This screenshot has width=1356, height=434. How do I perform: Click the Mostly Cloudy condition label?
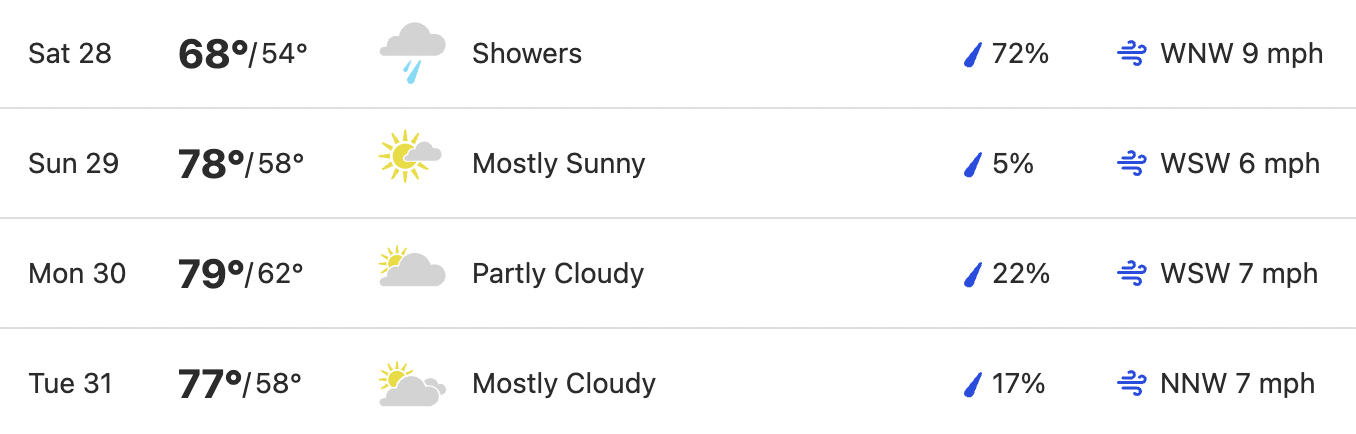point(564,384)
